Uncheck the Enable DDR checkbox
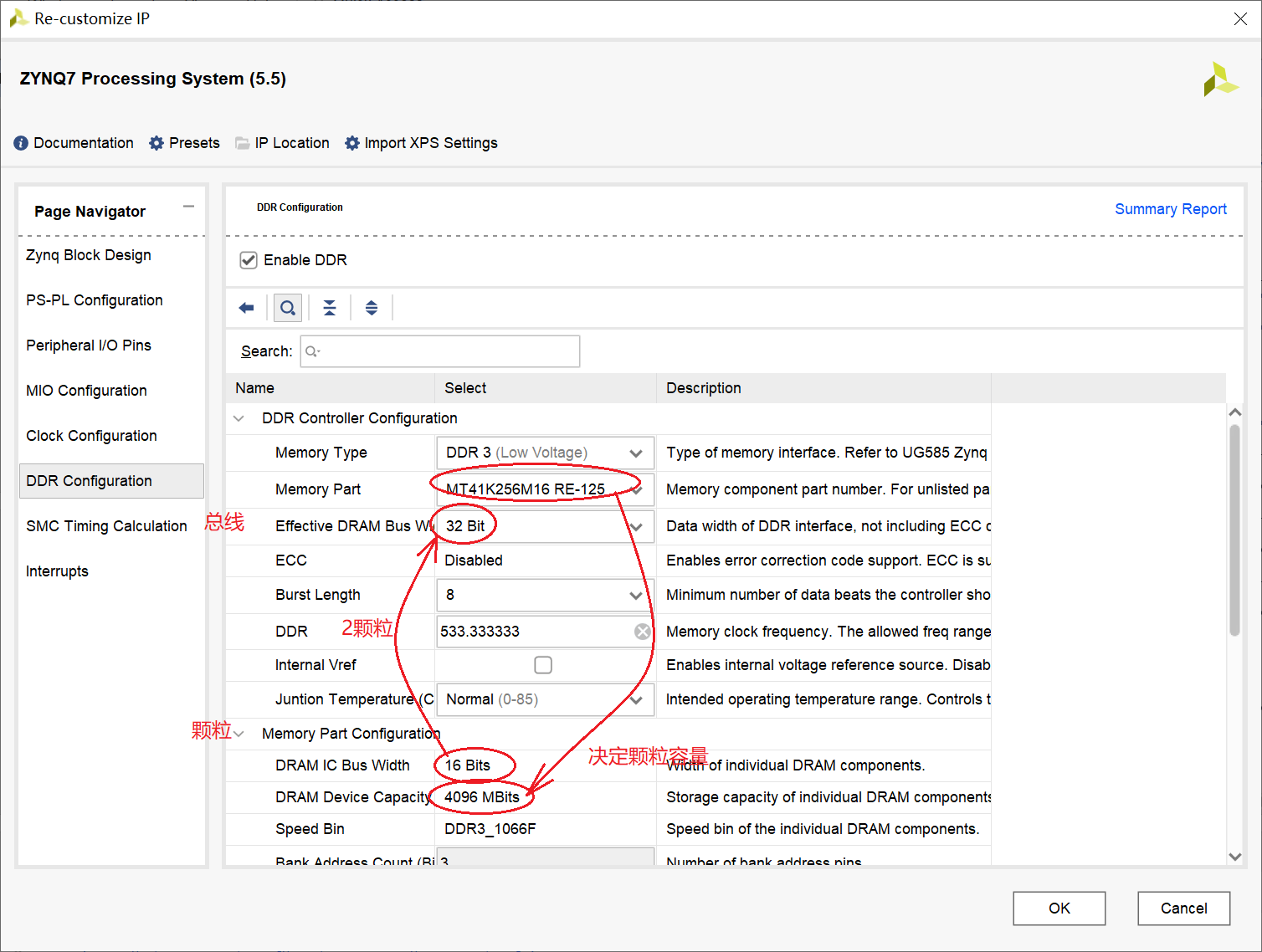The height and width of the screenshot is (952, 1262). (249, 260)
